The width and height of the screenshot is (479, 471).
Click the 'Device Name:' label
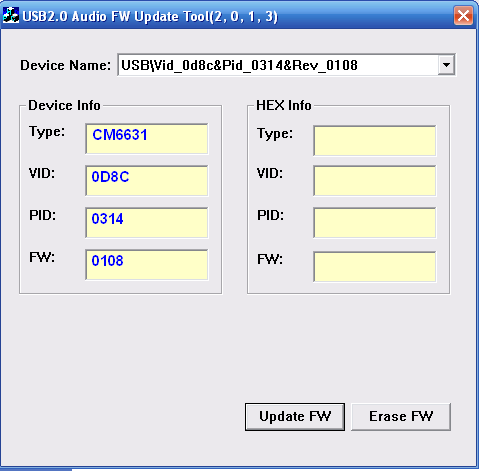pyautogui.click(x=65, y=65)
